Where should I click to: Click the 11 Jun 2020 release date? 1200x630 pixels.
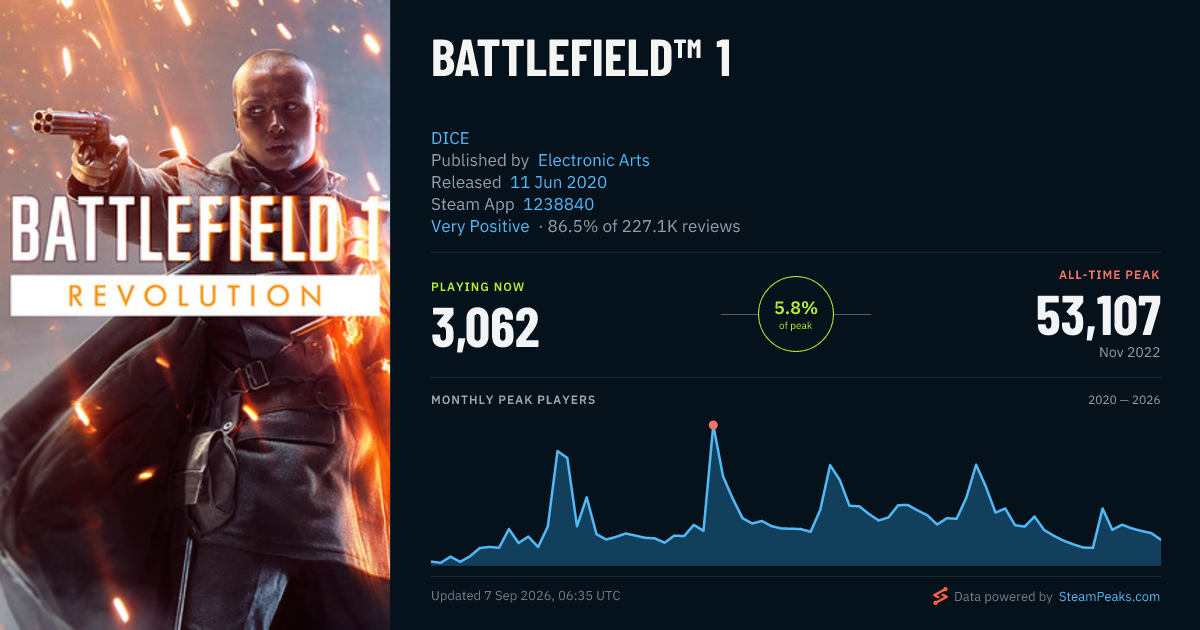click(558, 182)
